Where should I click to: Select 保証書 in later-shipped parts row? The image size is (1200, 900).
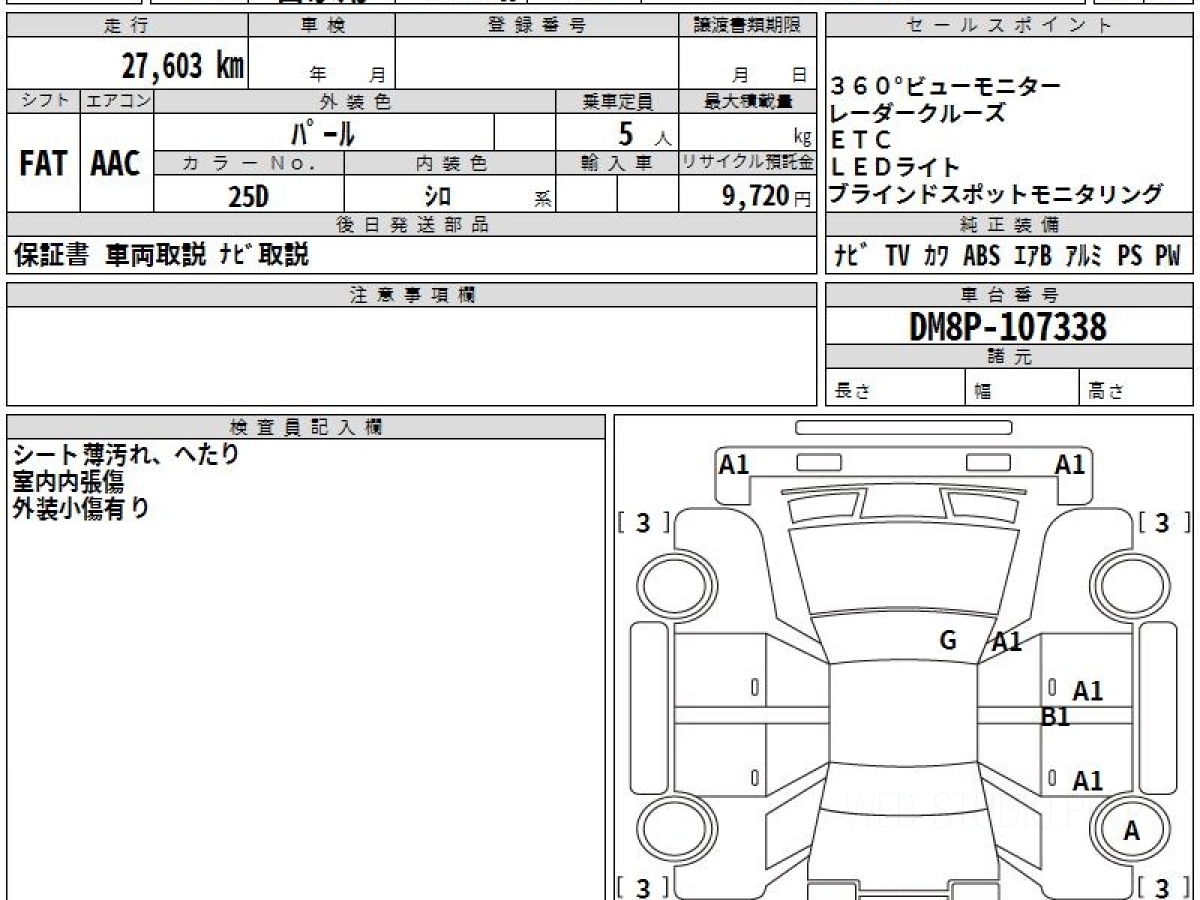pos(52,255)
